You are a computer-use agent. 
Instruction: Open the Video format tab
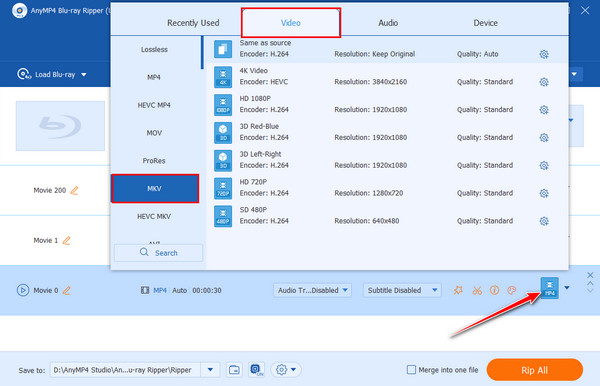click(x=291, y=23)
